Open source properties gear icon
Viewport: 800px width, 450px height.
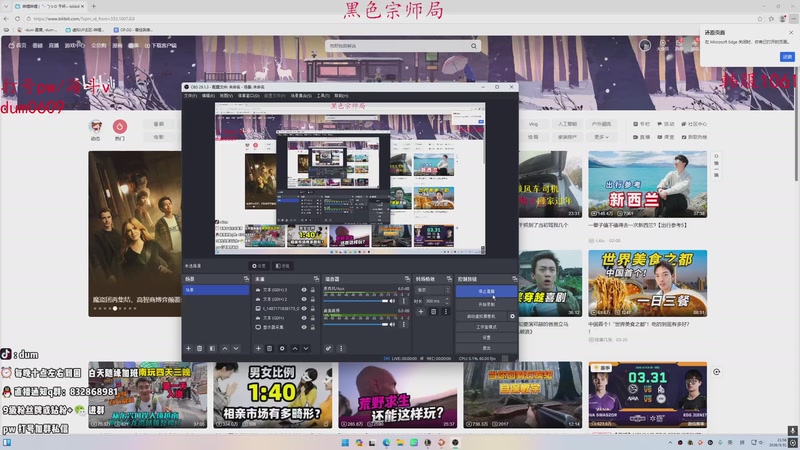[283, 348]
